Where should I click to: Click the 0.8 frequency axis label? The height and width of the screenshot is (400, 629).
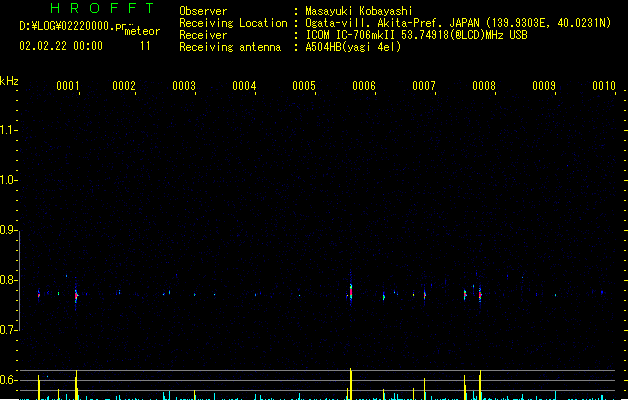pyautogui.click(x=7, y=280)
